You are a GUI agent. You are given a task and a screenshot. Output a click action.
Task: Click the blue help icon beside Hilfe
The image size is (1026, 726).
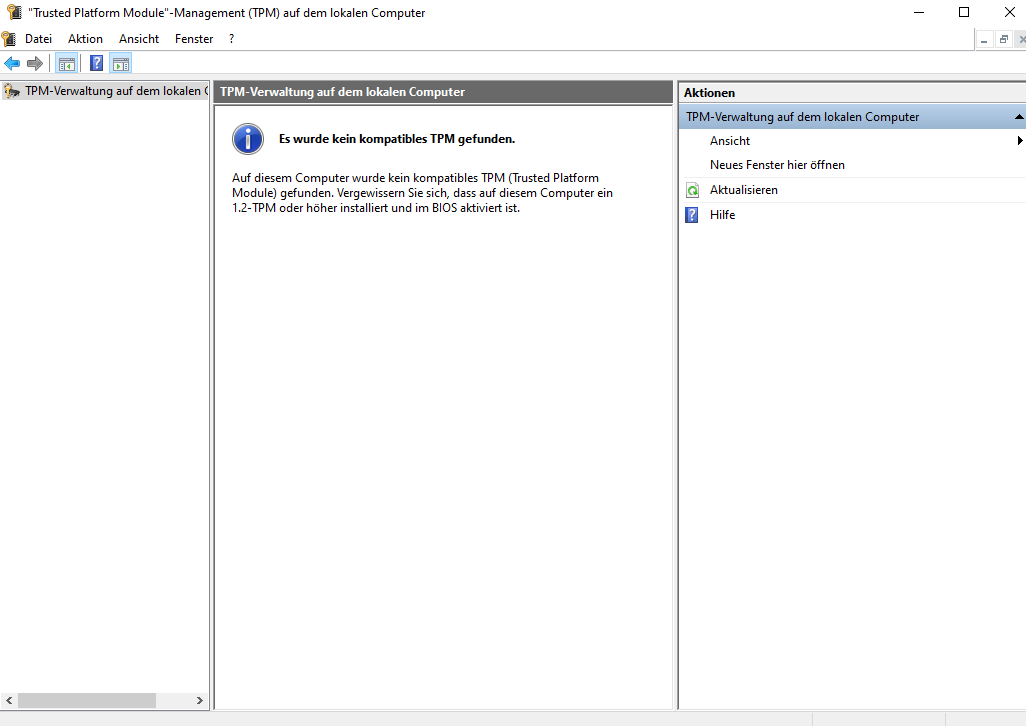point(692,215)
